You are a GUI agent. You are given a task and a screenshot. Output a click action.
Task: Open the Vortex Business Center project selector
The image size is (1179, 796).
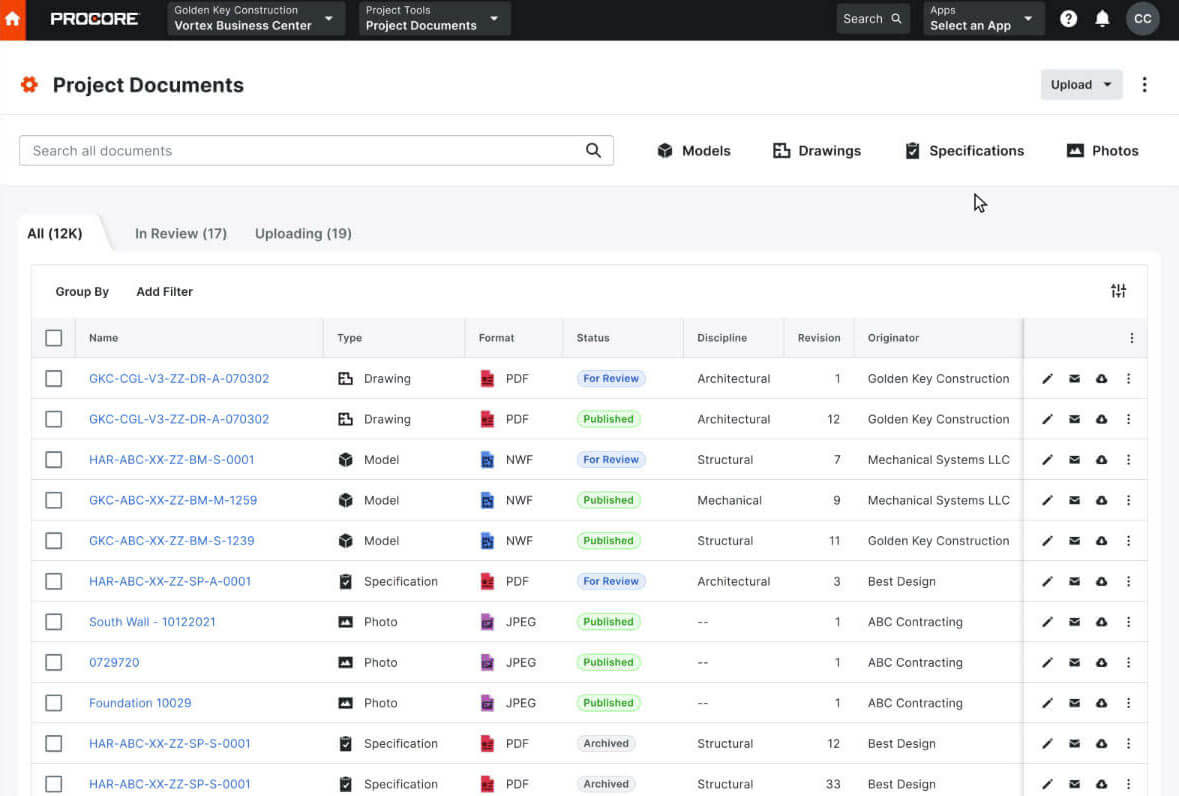(x=255, y=18)
